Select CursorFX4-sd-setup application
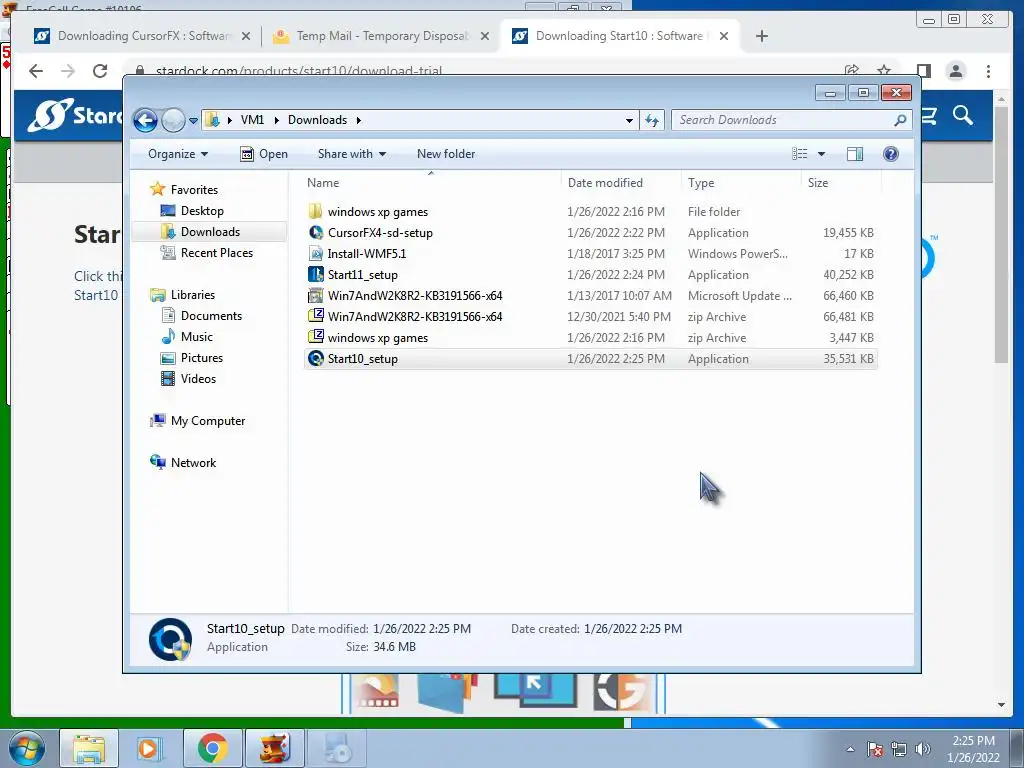This screenshot has width=1024, height=768. (590, 233)
